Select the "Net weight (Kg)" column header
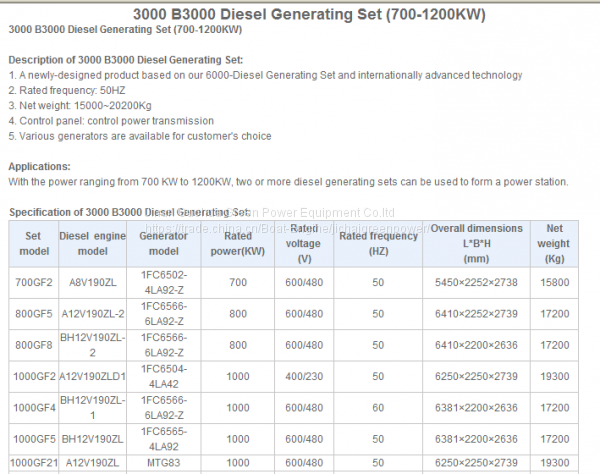 pyautogui.click(x=553, y=243)
